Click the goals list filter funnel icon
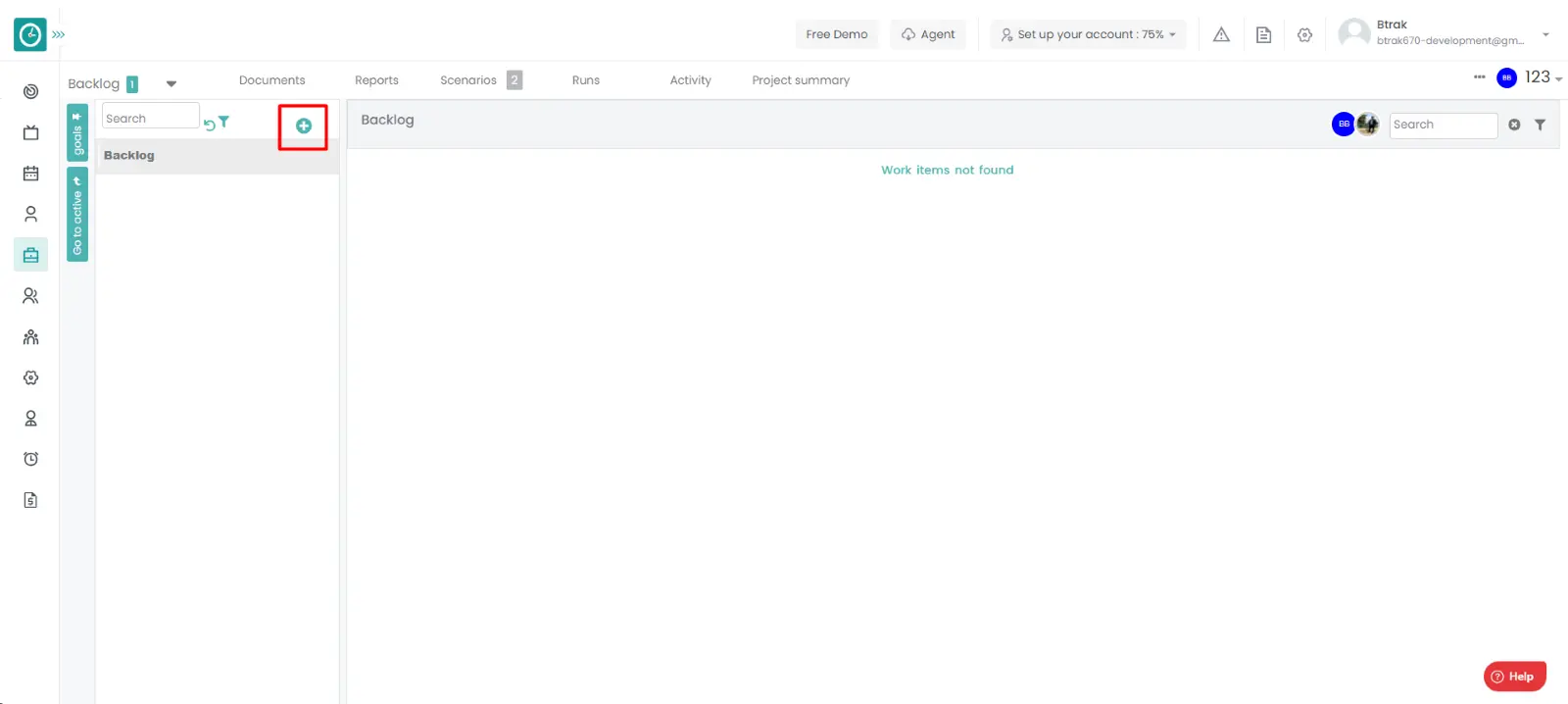 (224, 122)
